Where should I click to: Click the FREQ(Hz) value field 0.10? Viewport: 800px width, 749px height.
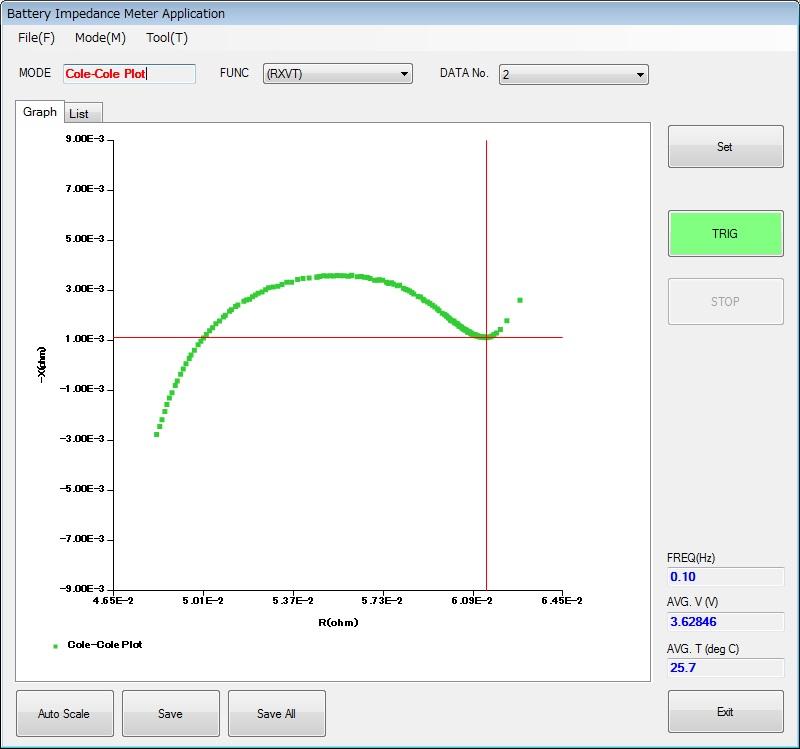(725, 577)
